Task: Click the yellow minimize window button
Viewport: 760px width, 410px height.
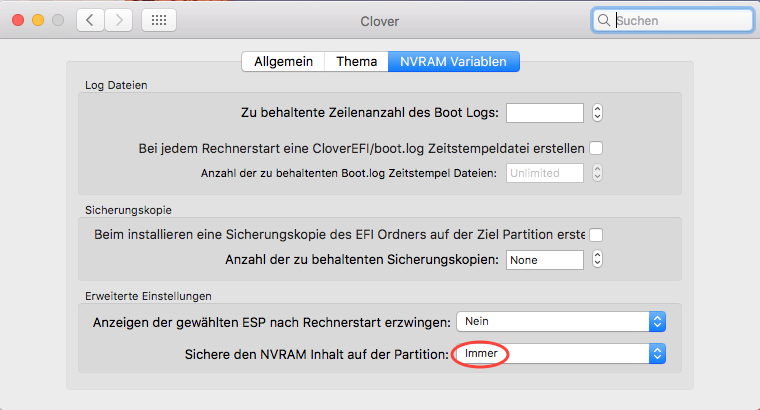Action: click(x=39, y=20)
